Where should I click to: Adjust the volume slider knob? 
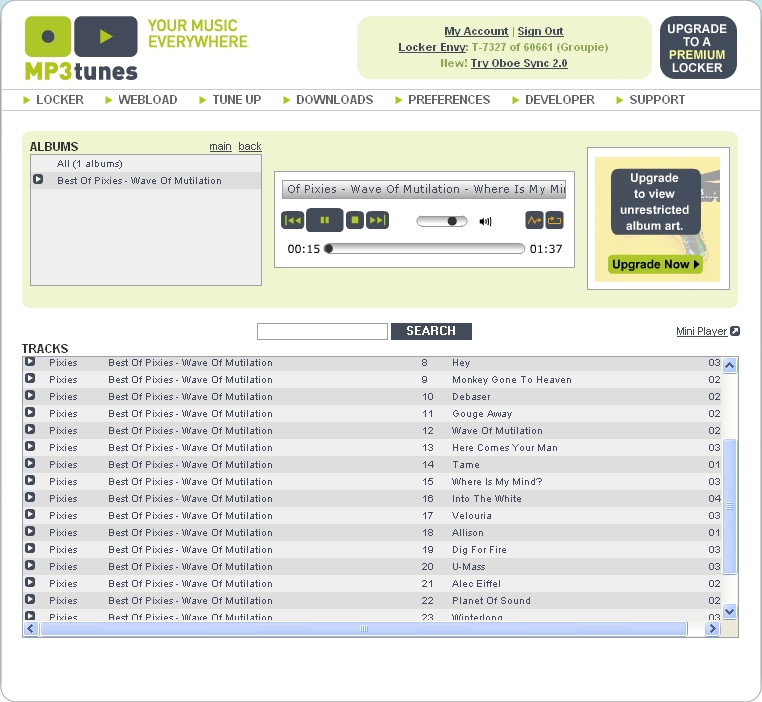452,221
